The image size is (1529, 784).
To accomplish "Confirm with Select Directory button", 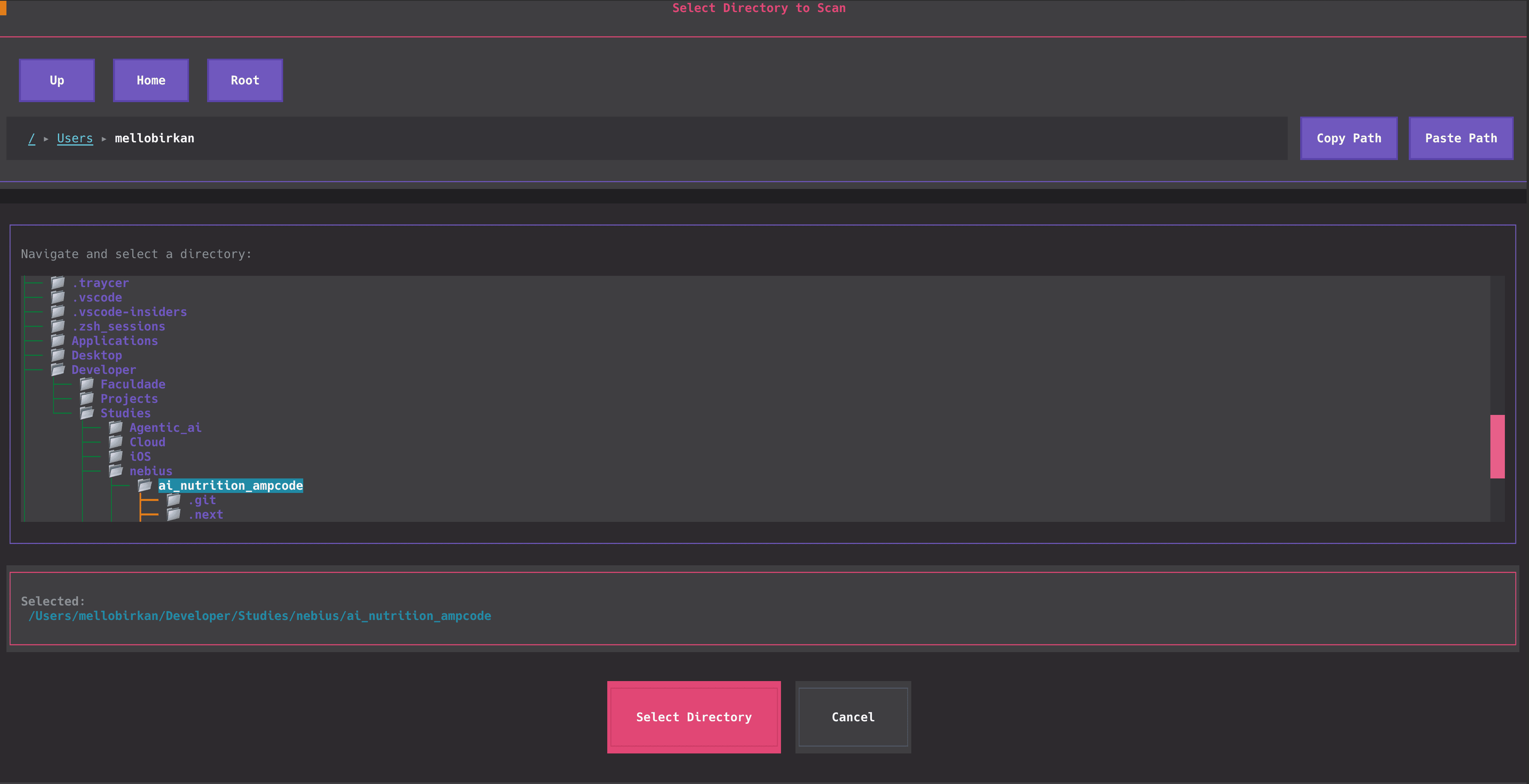I will point(693,717).
